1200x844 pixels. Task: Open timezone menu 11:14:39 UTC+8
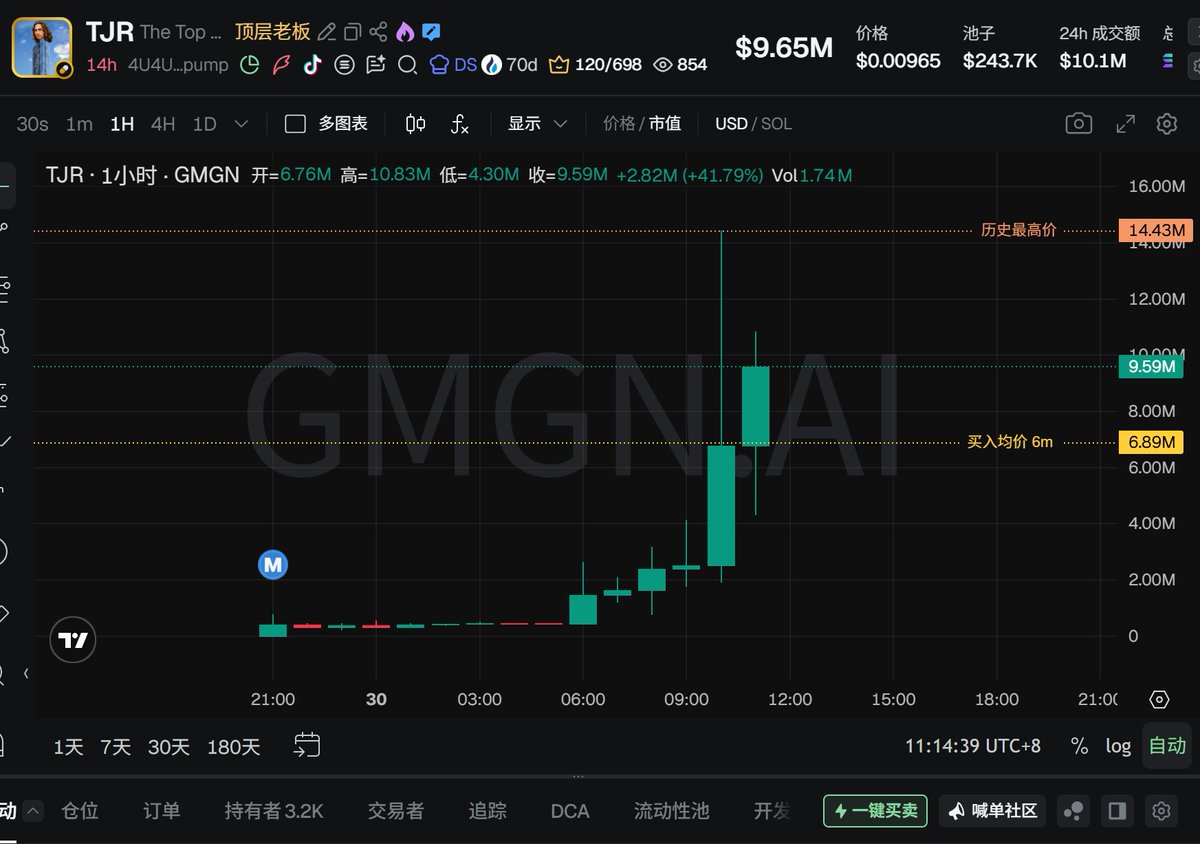[973, 746]
